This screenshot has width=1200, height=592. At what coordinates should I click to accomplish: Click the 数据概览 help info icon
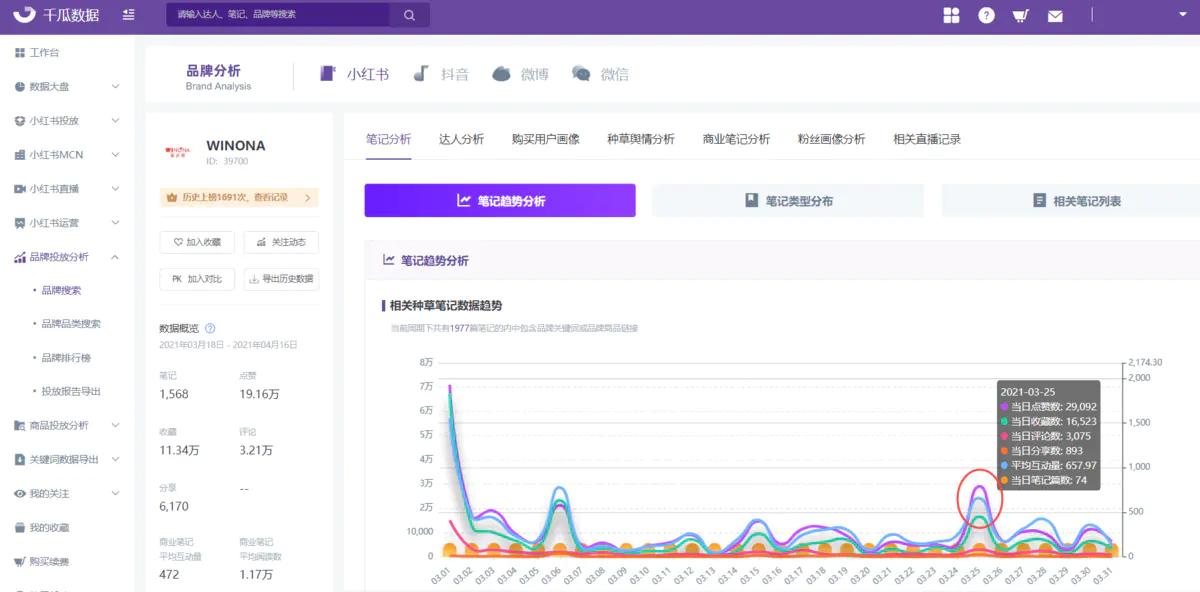point(210,328)
